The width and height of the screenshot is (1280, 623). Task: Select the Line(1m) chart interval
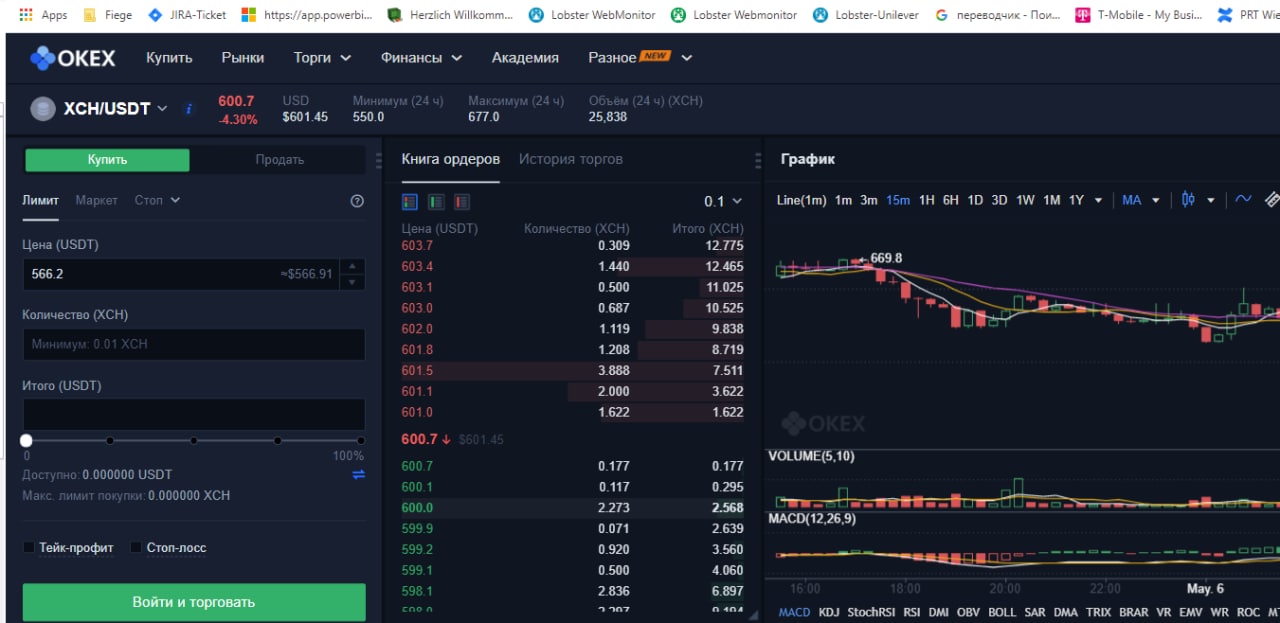801,200
